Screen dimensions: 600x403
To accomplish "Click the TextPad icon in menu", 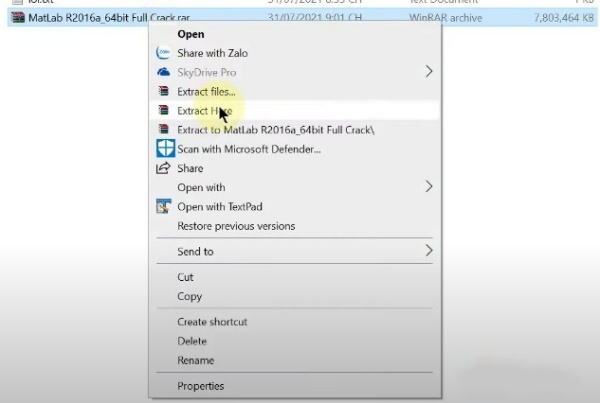I will pyautogui.click(x=163, y=206).
